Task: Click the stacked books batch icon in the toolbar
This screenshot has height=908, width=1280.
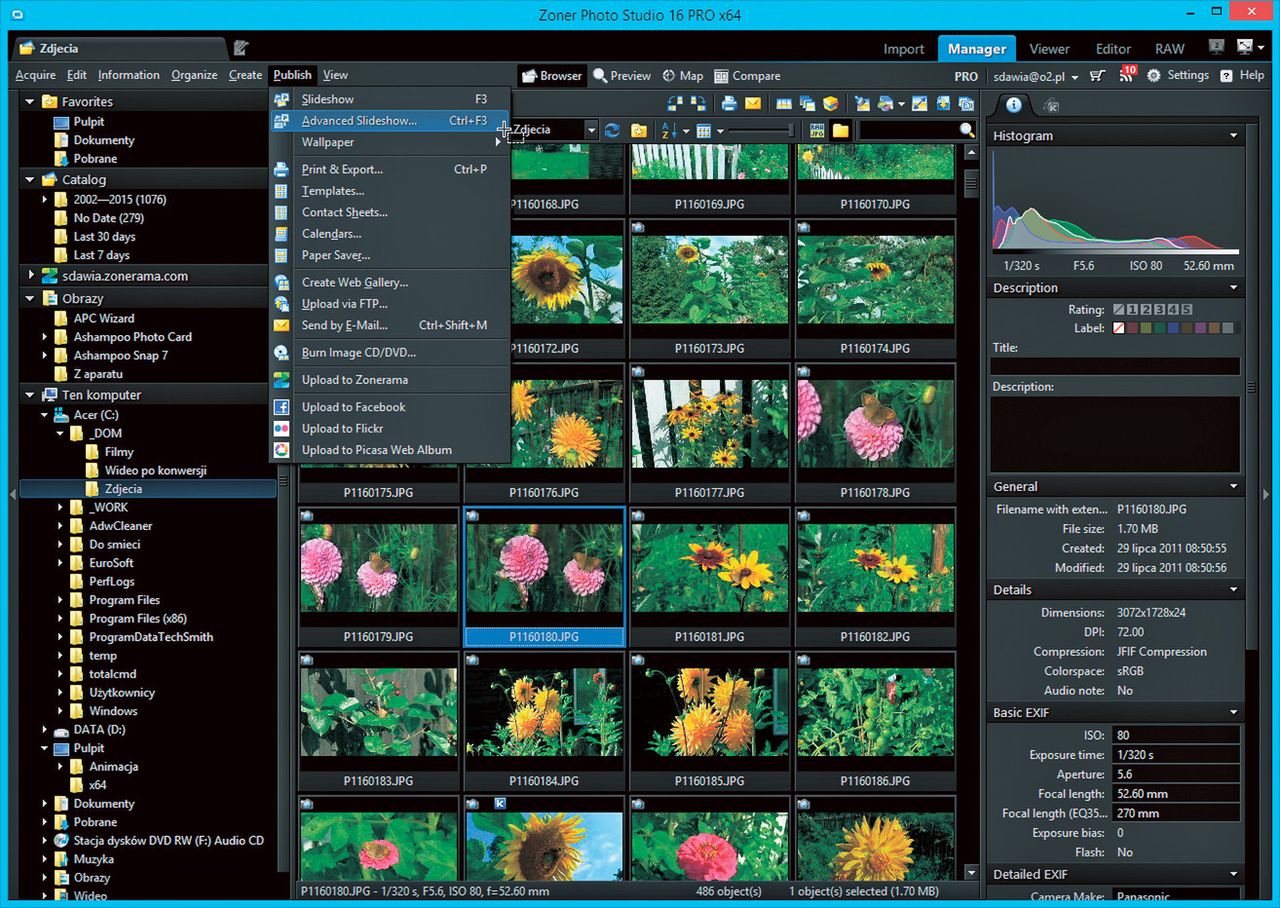Action: 831,103
